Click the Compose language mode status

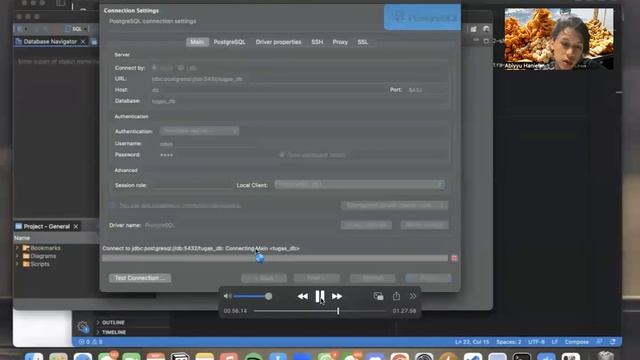(x=576, y=342)
